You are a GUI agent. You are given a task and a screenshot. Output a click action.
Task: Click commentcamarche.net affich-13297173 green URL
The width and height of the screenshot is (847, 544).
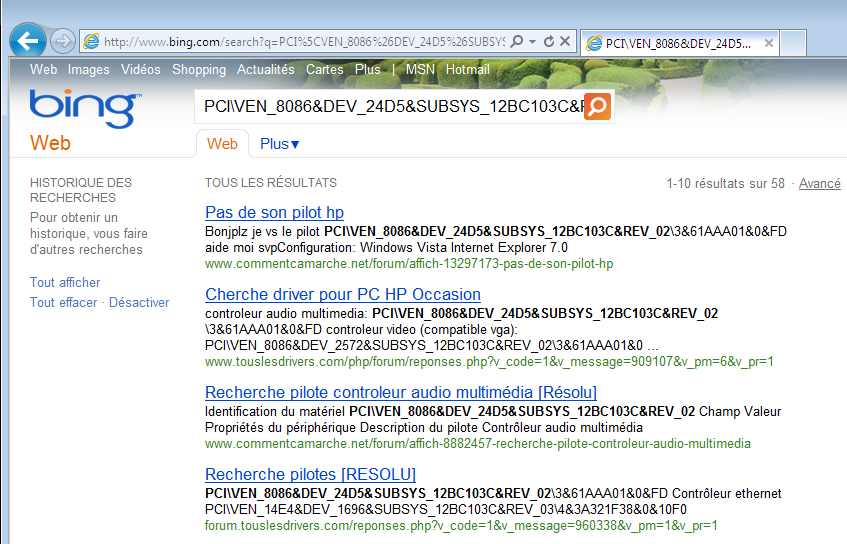point(409,264)
